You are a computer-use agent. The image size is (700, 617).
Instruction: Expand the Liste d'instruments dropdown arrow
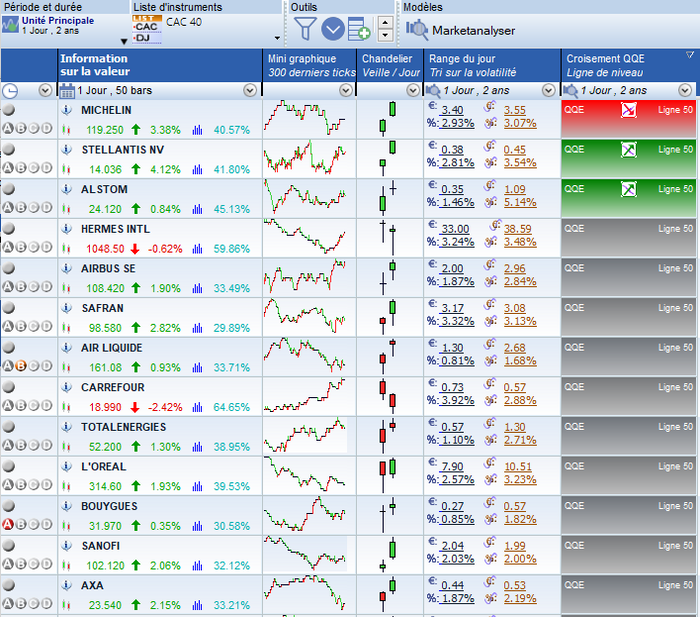click(x=277, y=38)
